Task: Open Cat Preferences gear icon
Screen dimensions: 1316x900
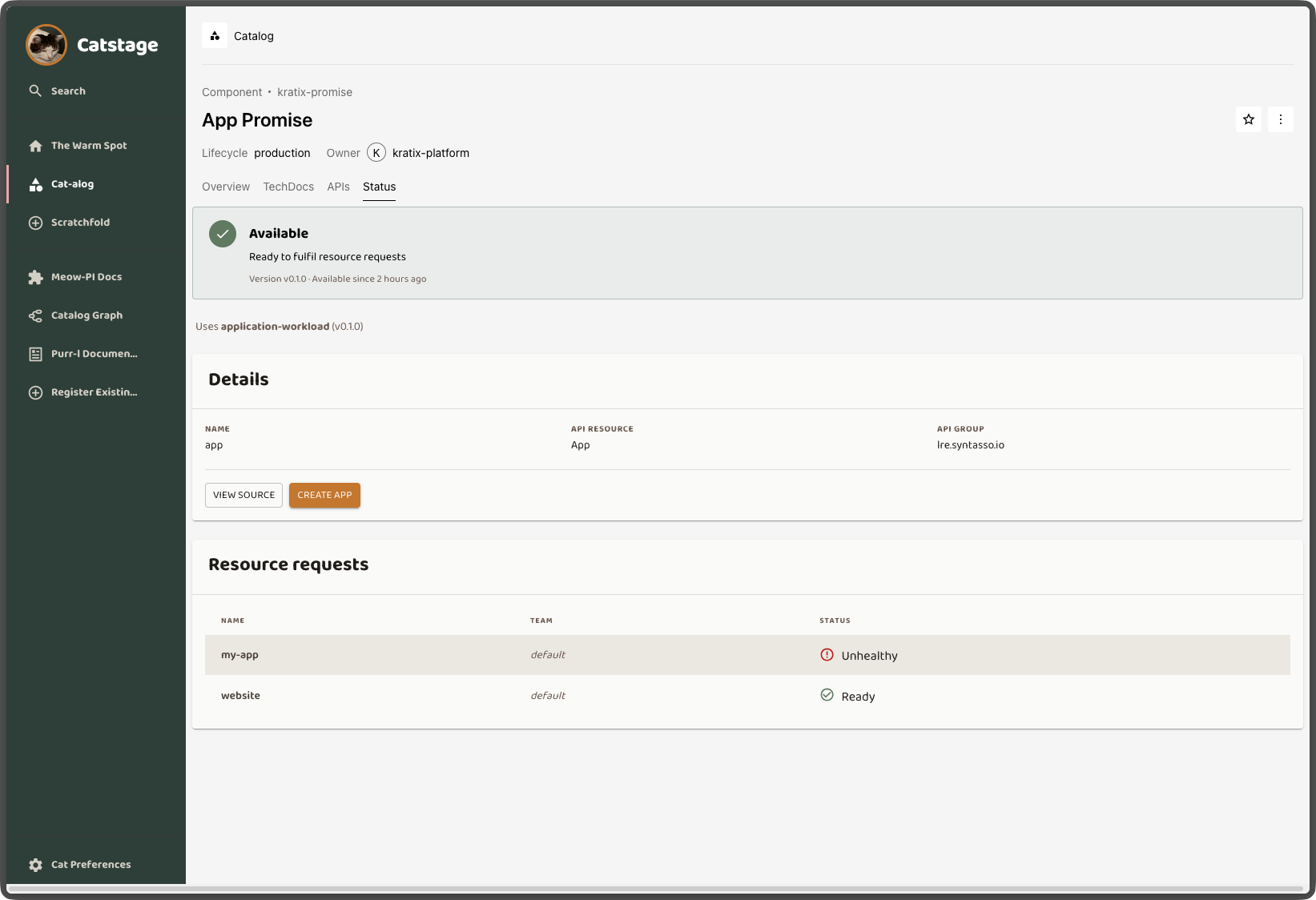Action: (x=35, y=865)
